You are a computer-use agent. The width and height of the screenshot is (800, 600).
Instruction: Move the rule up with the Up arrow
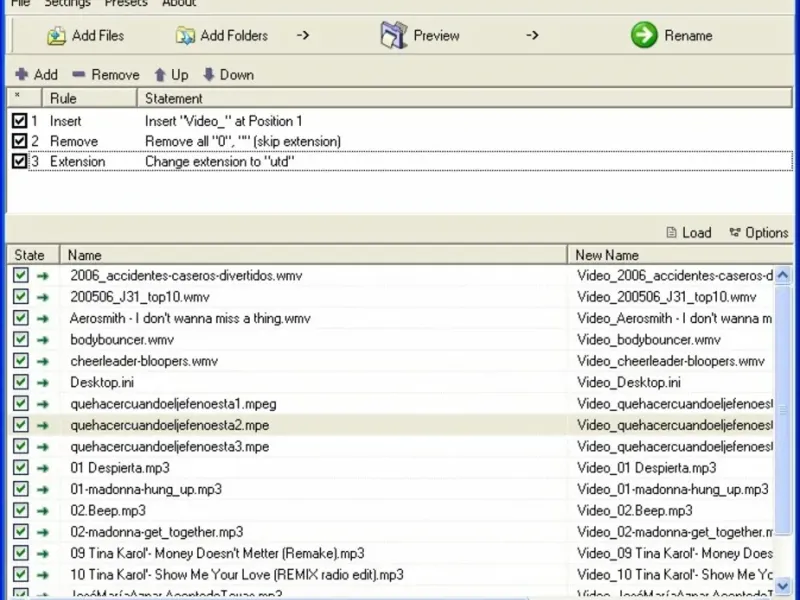coord(160,75)
